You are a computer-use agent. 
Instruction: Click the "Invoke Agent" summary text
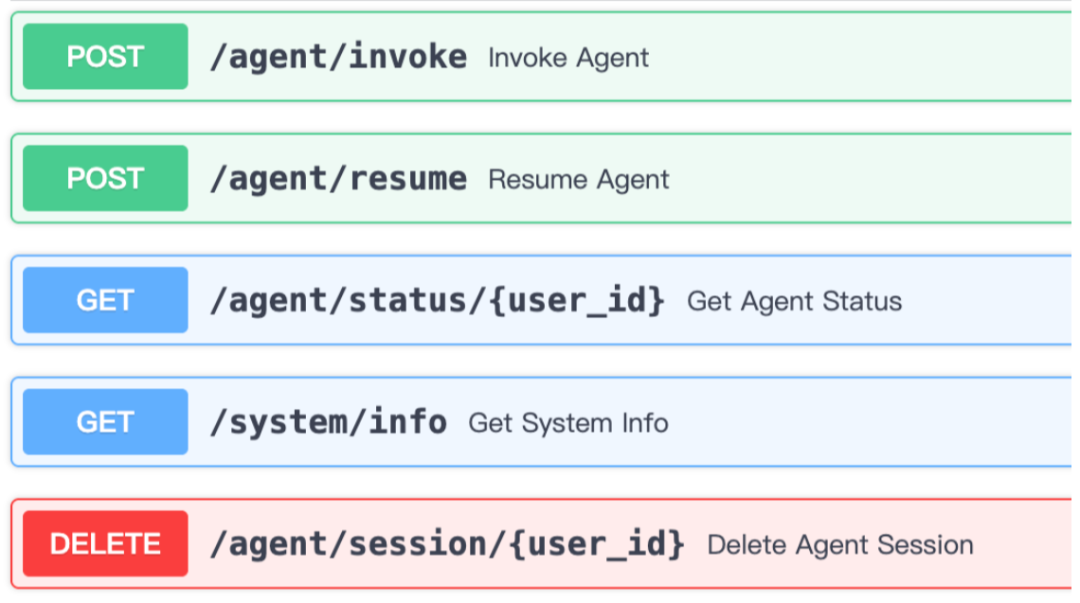[568, 58]
